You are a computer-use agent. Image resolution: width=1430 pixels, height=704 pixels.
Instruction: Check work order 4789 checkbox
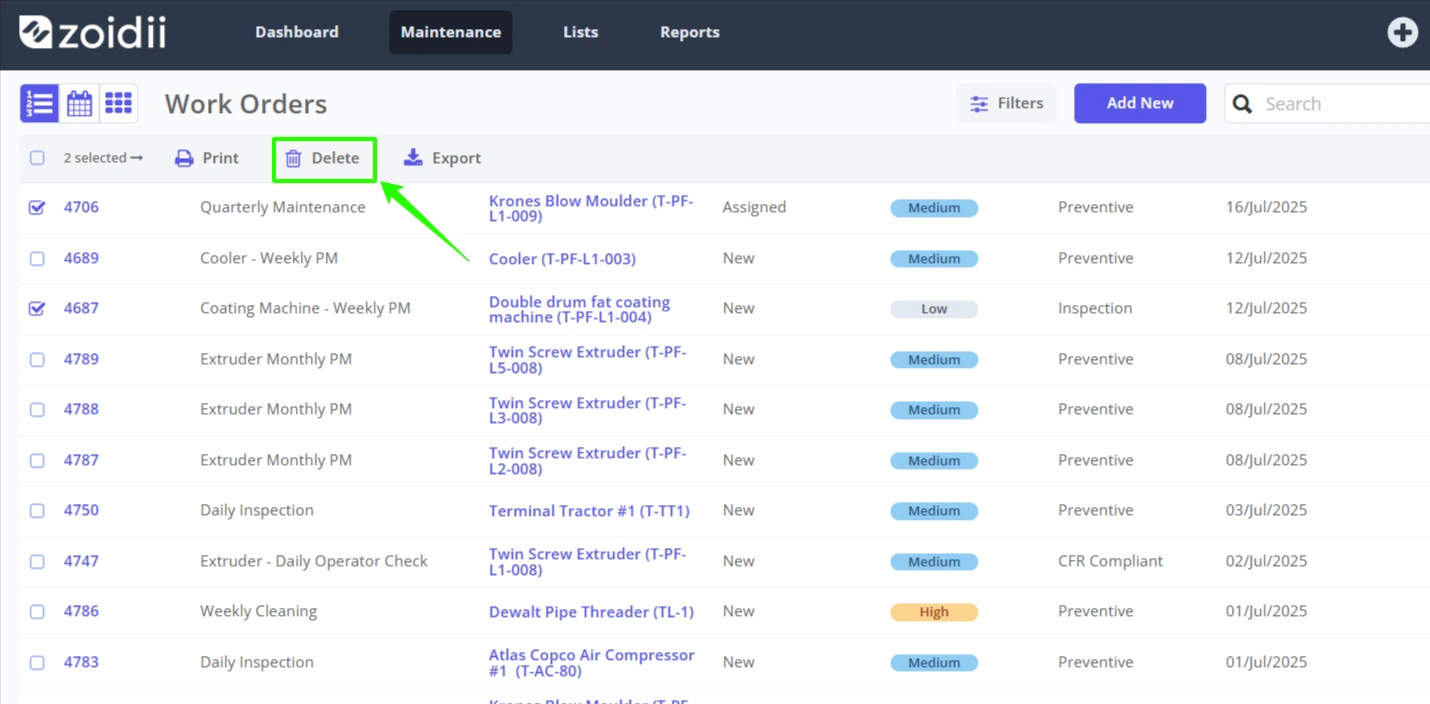[37, 359]
